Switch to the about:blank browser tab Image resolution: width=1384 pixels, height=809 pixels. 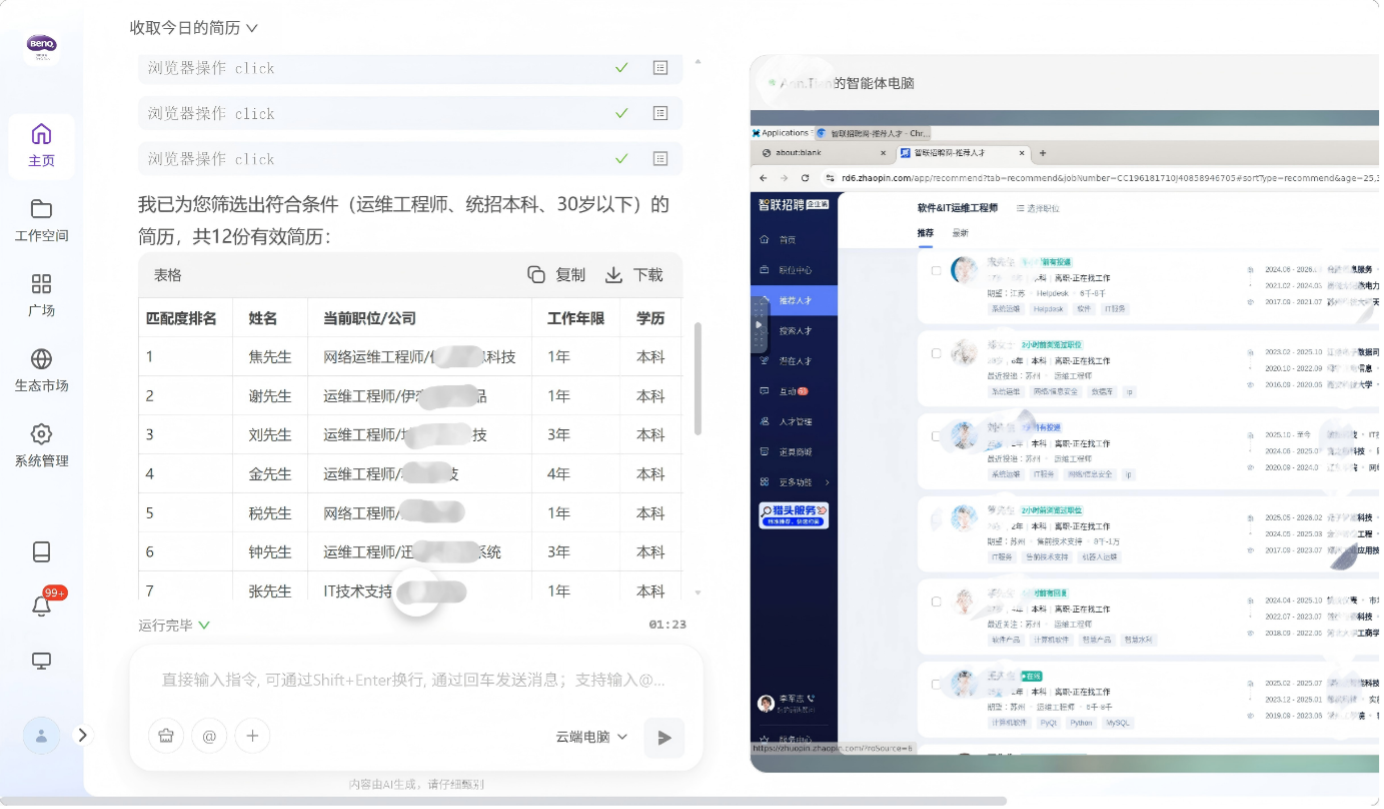coord(820,153)
